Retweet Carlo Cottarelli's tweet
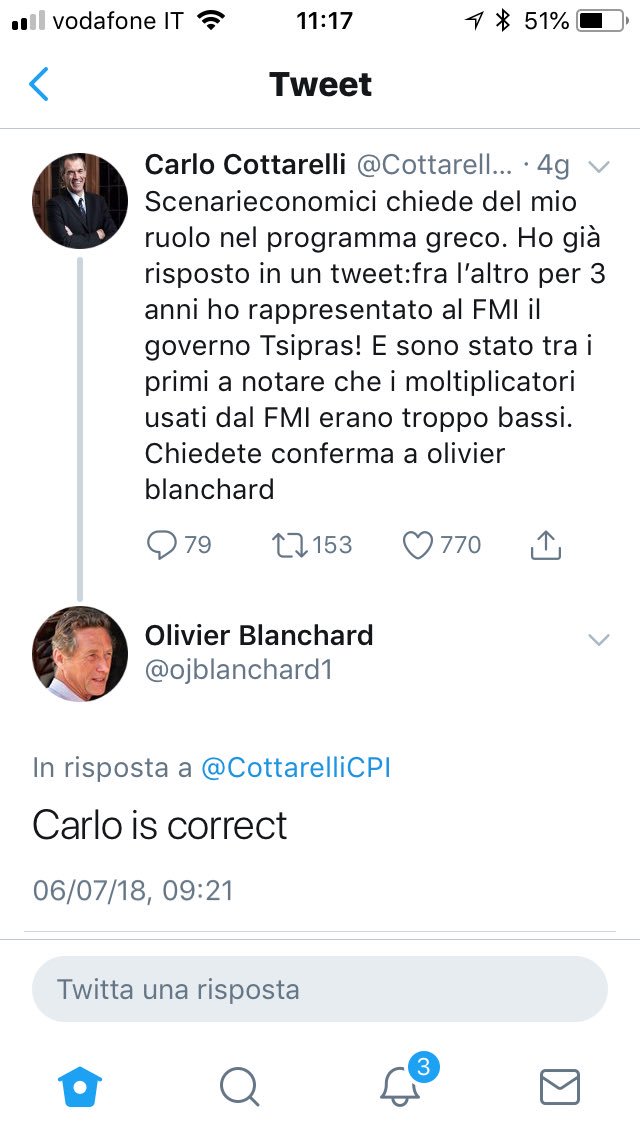Screen dimensions: 640x1136 point(289,544)
